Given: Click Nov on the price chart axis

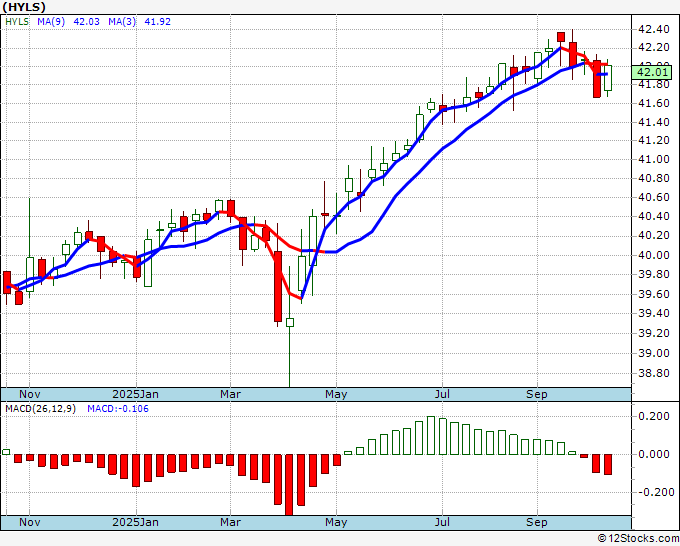Looking at the screenshot, I should point(29,394).
